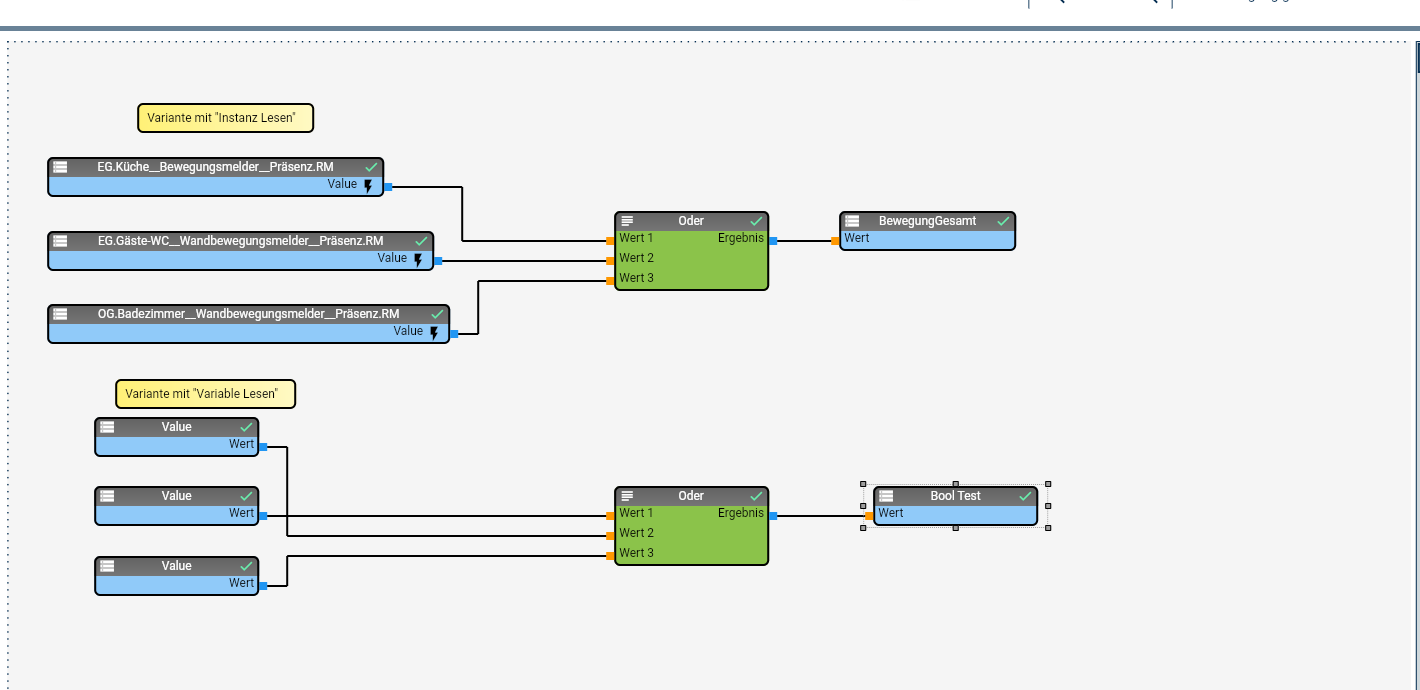Click list icon on BewegungGesamt node
Screen dimensions: 1420x690
point(852,221)
